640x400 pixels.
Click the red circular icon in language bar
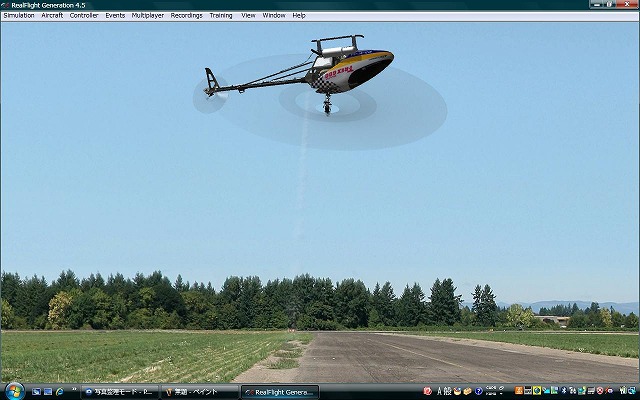[x=428, y=391]
